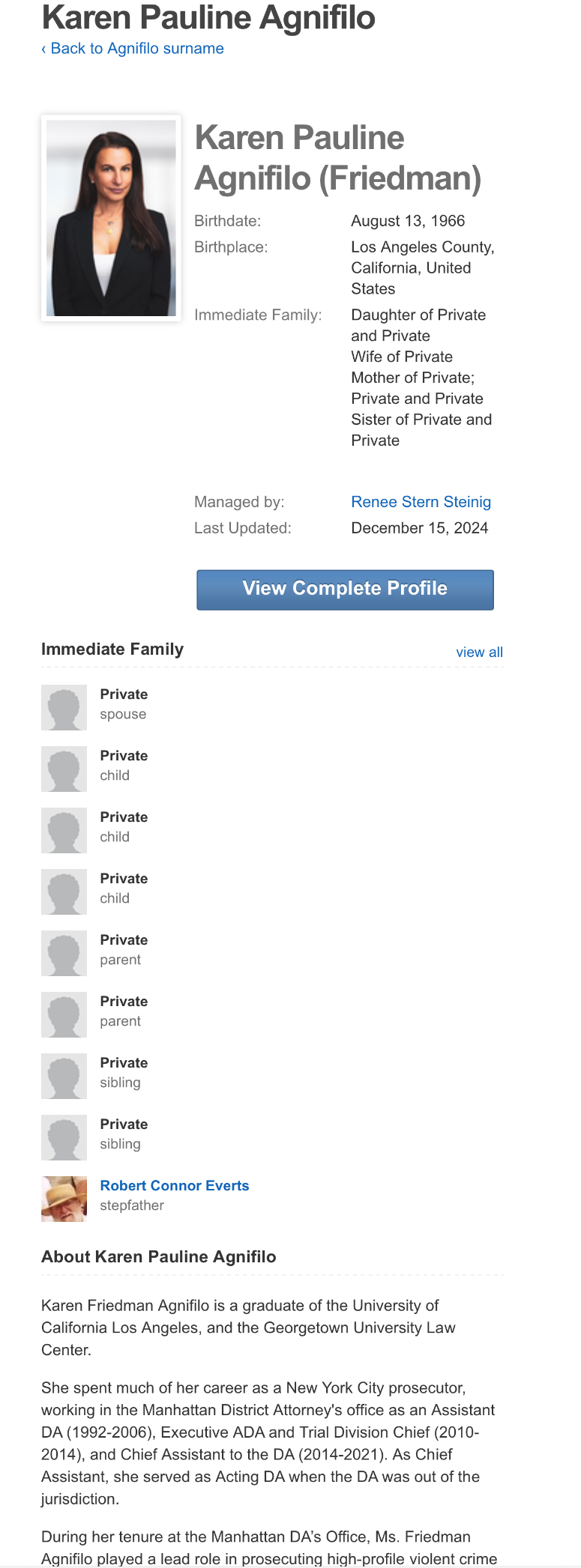Click the top Karen Pauline Agnifilo page title
Viewport: 581px width, 1568px height.
(x=208, y=17)
